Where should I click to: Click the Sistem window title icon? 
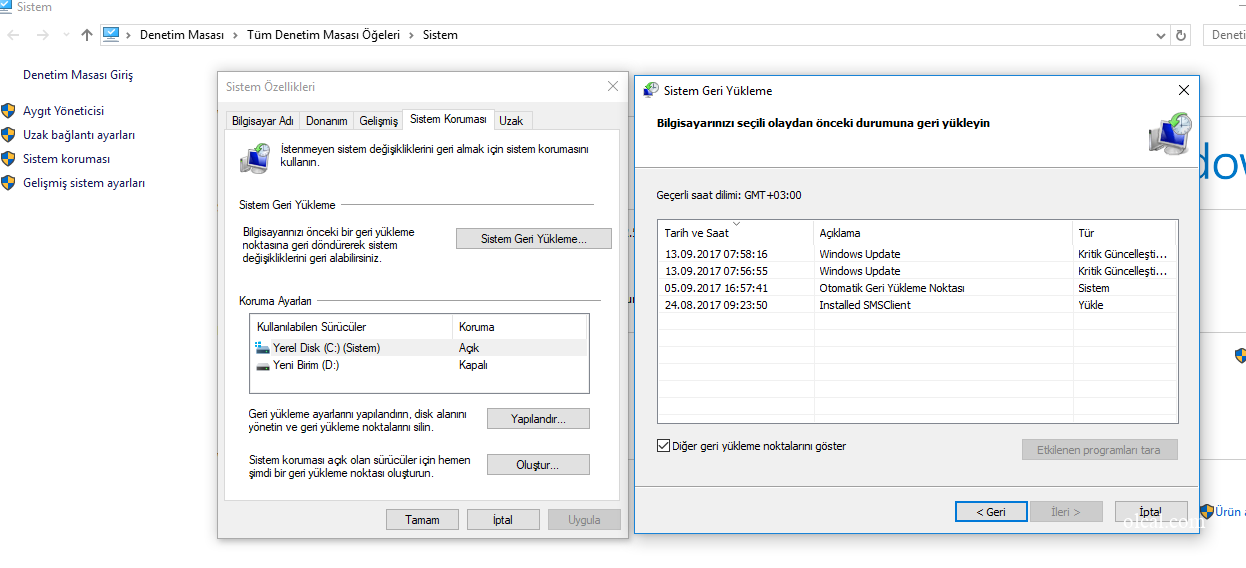pyautogui.click(x=6, y=7)
